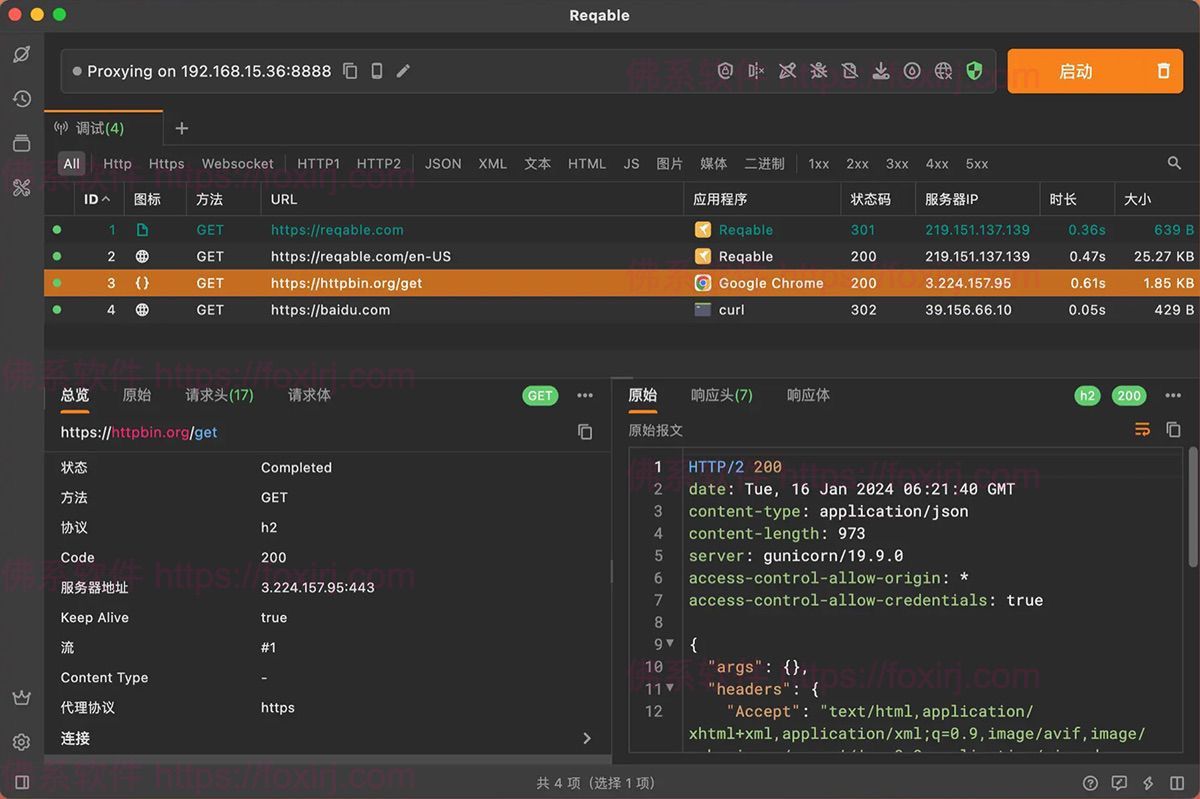Open the toolbox icon in the sidebar

point(22,186)
